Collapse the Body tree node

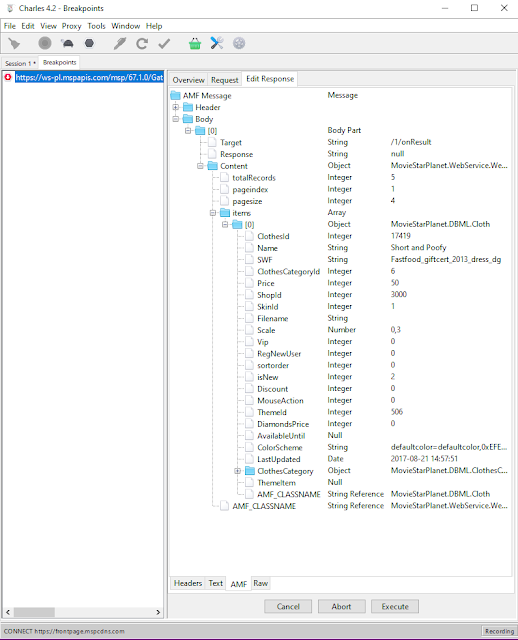(176, 119)
